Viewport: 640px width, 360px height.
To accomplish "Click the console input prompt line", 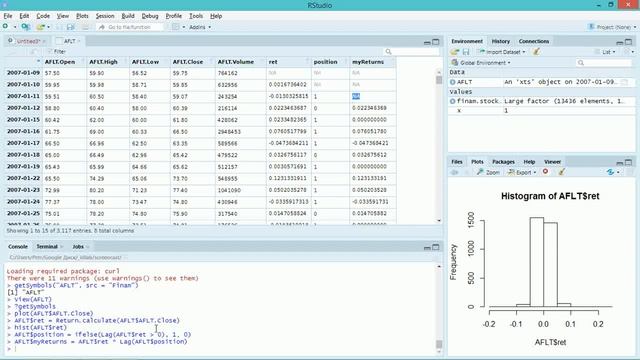I will [x=220, y=349].
